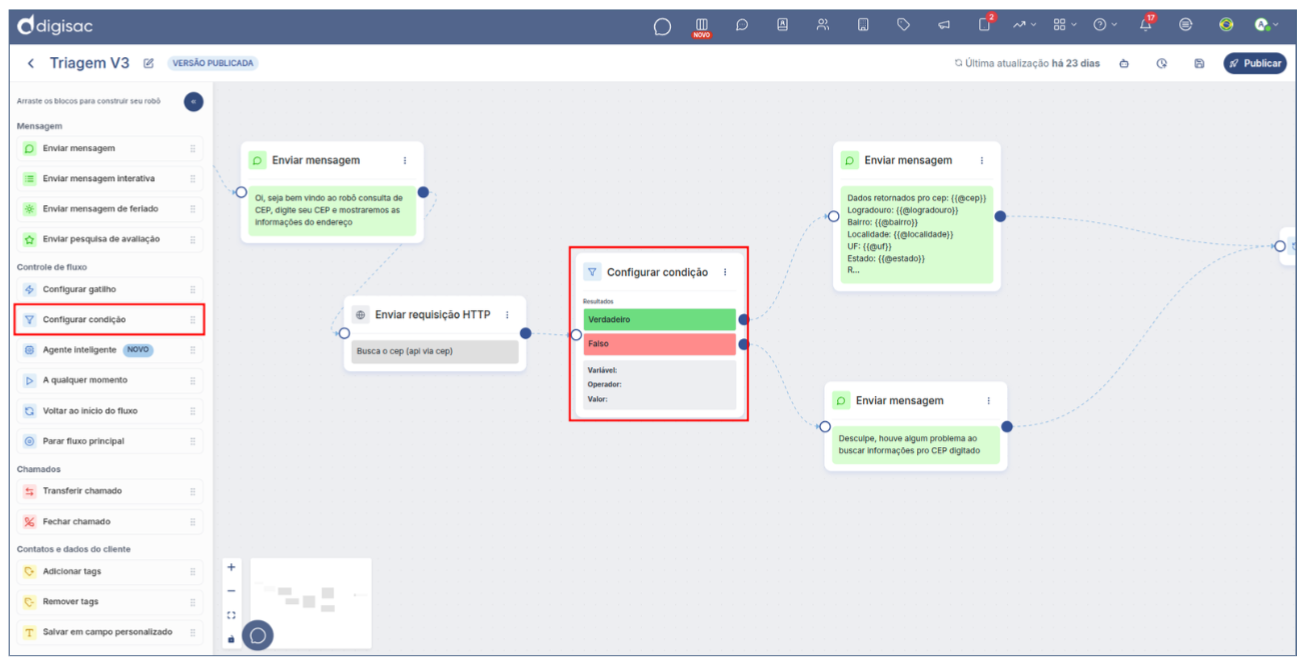
Task: Open options menu of Configurar condição node
Action: coord(725,272)
